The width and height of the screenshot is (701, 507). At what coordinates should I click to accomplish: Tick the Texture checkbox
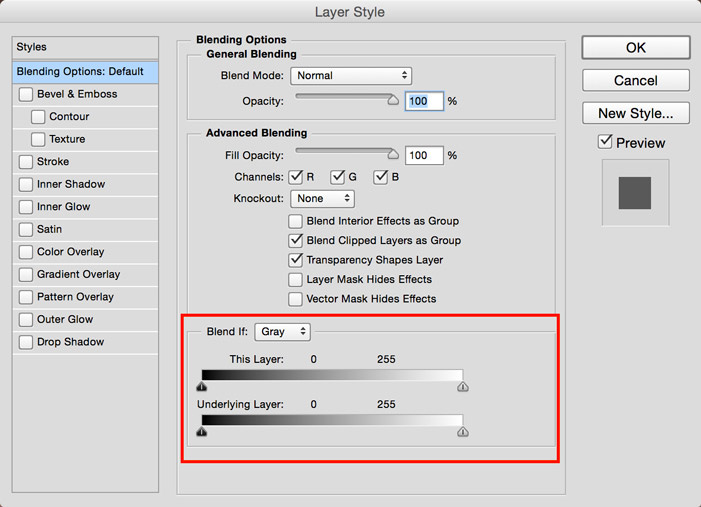click(x=38, y=139)
